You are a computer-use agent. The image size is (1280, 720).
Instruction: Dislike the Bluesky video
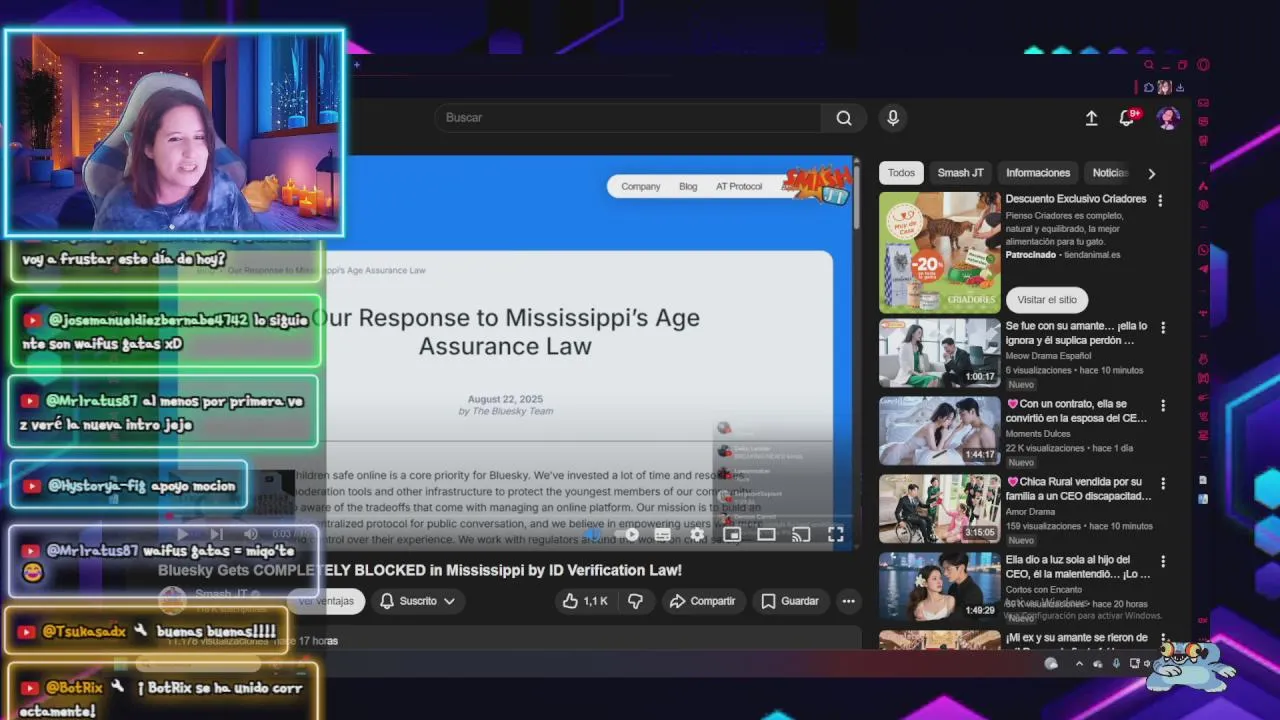point(635,601)
